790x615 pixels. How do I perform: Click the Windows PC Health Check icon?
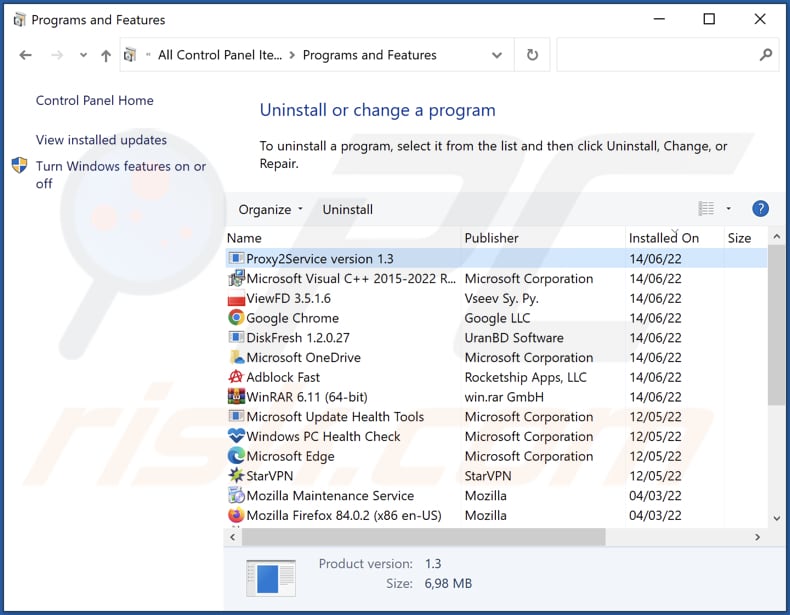coord(236,436)
